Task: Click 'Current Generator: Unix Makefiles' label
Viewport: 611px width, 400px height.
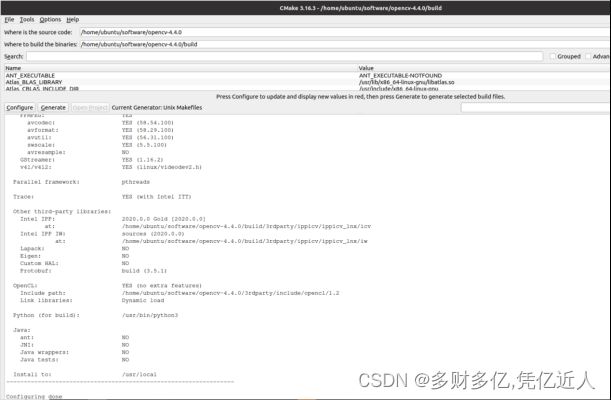Action: [x=157, y=107]
